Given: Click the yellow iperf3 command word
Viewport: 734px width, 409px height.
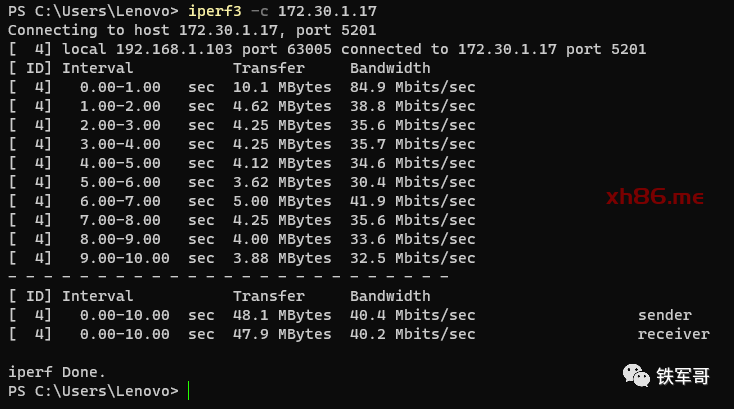Looking at the screenshot, I should 215,11.
